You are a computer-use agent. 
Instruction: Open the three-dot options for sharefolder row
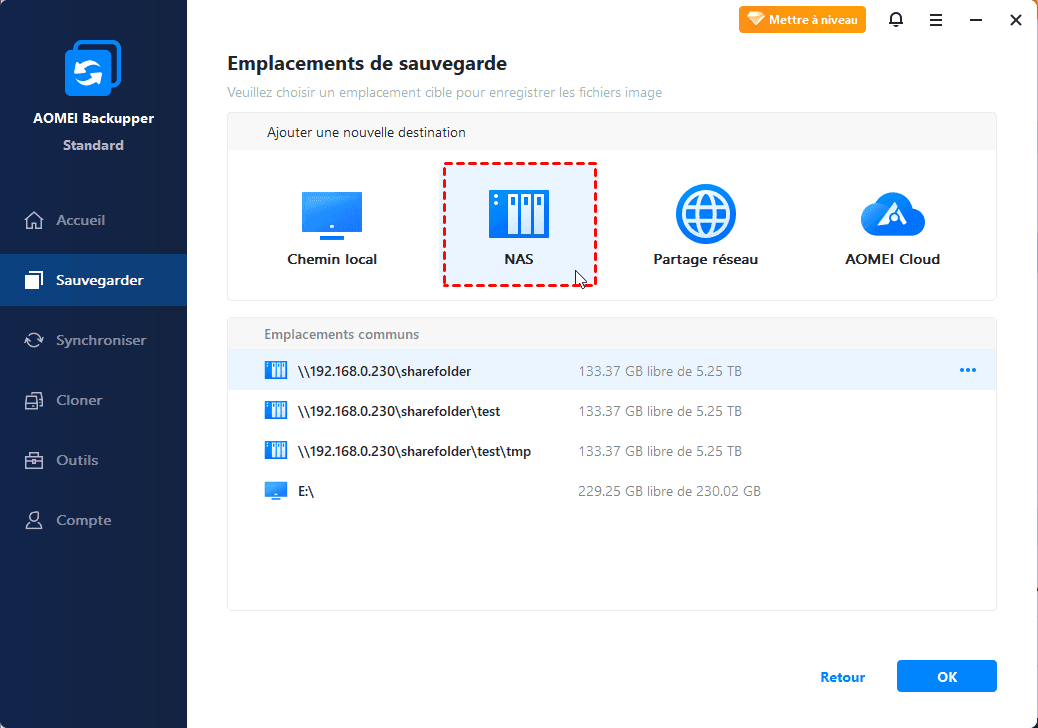point(968,370)
